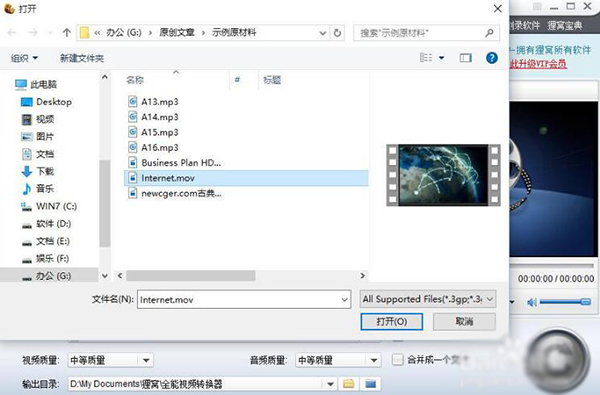Click the 取消 button

(464, 322)
